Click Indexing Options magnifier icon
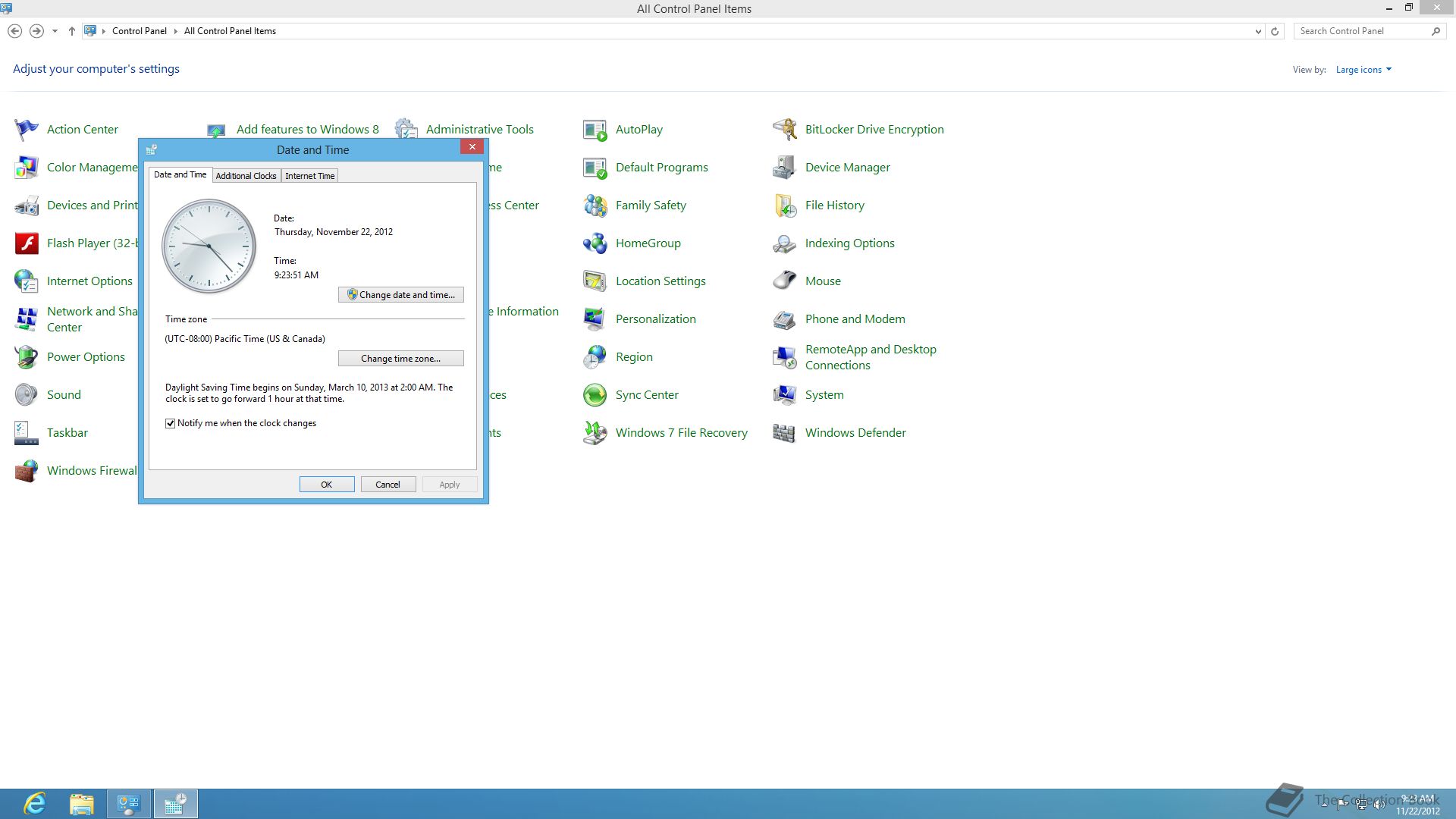The image size is (1456, 819). (x=785, y=243)
